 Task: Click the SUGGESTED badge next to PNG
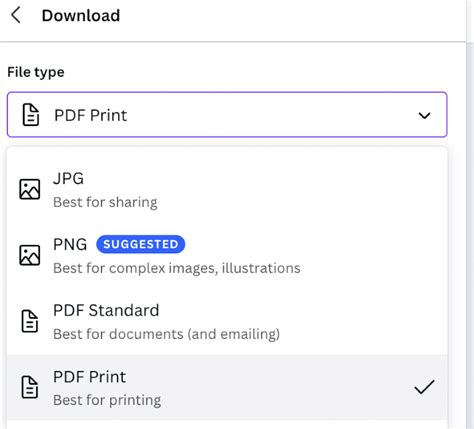point(140,244)
